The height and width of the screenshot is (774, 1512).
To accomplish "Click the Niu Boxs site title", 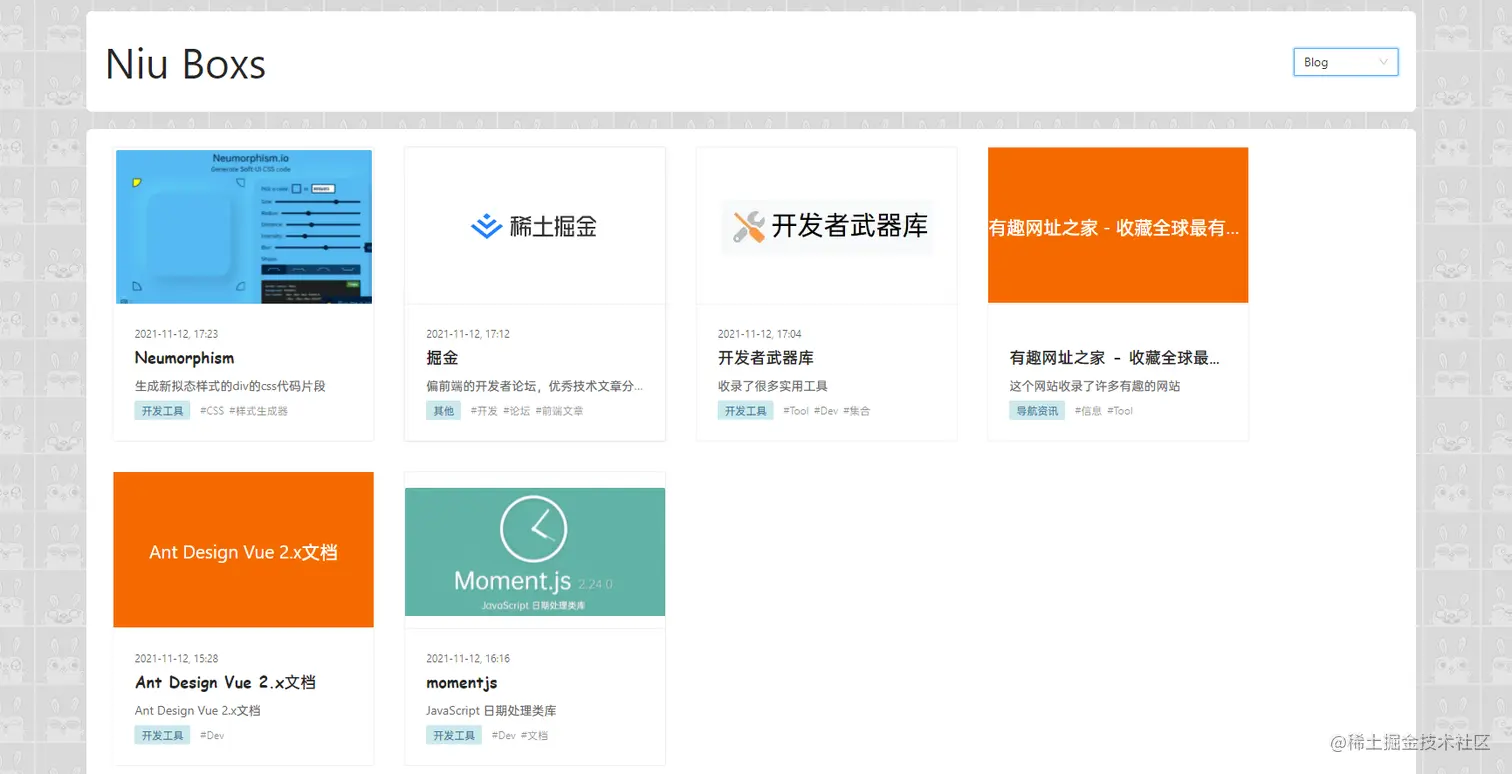I will 186,64.
